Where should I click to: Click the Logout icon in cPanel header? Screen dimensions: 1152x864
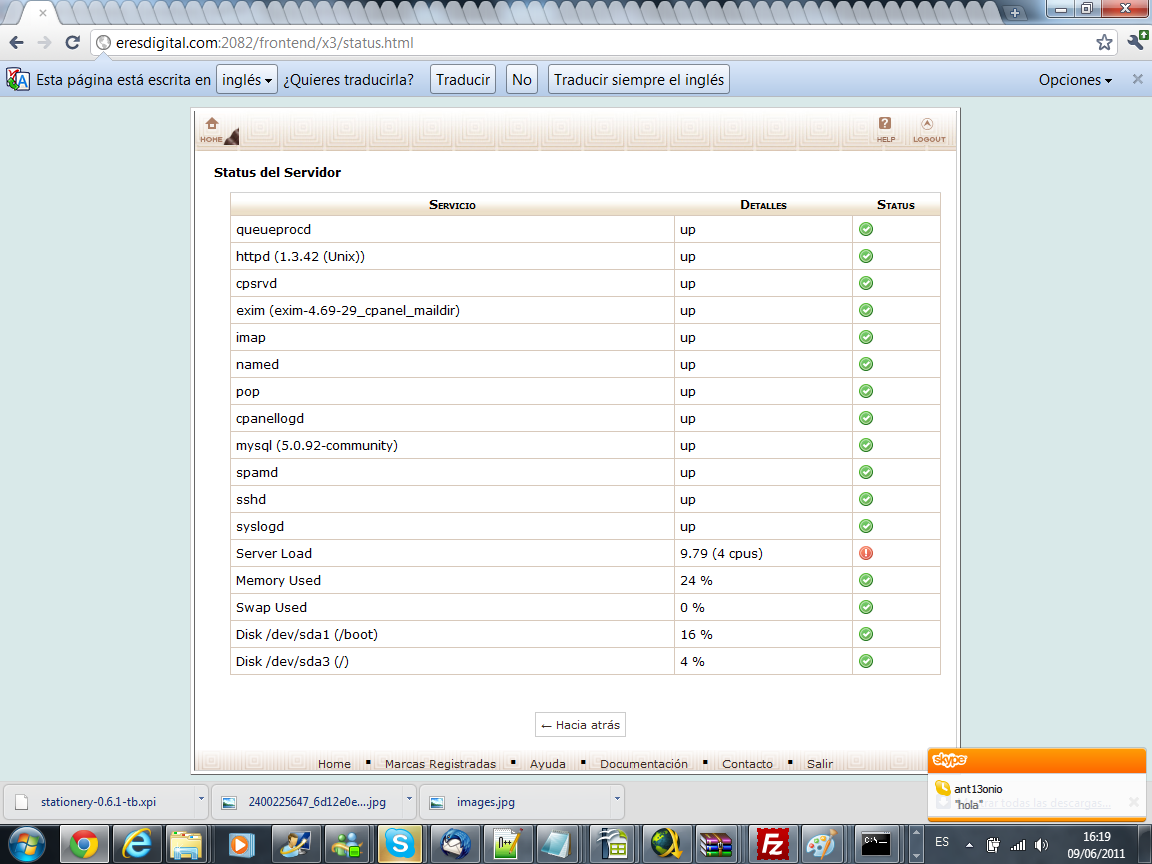[x=928, y=129]
